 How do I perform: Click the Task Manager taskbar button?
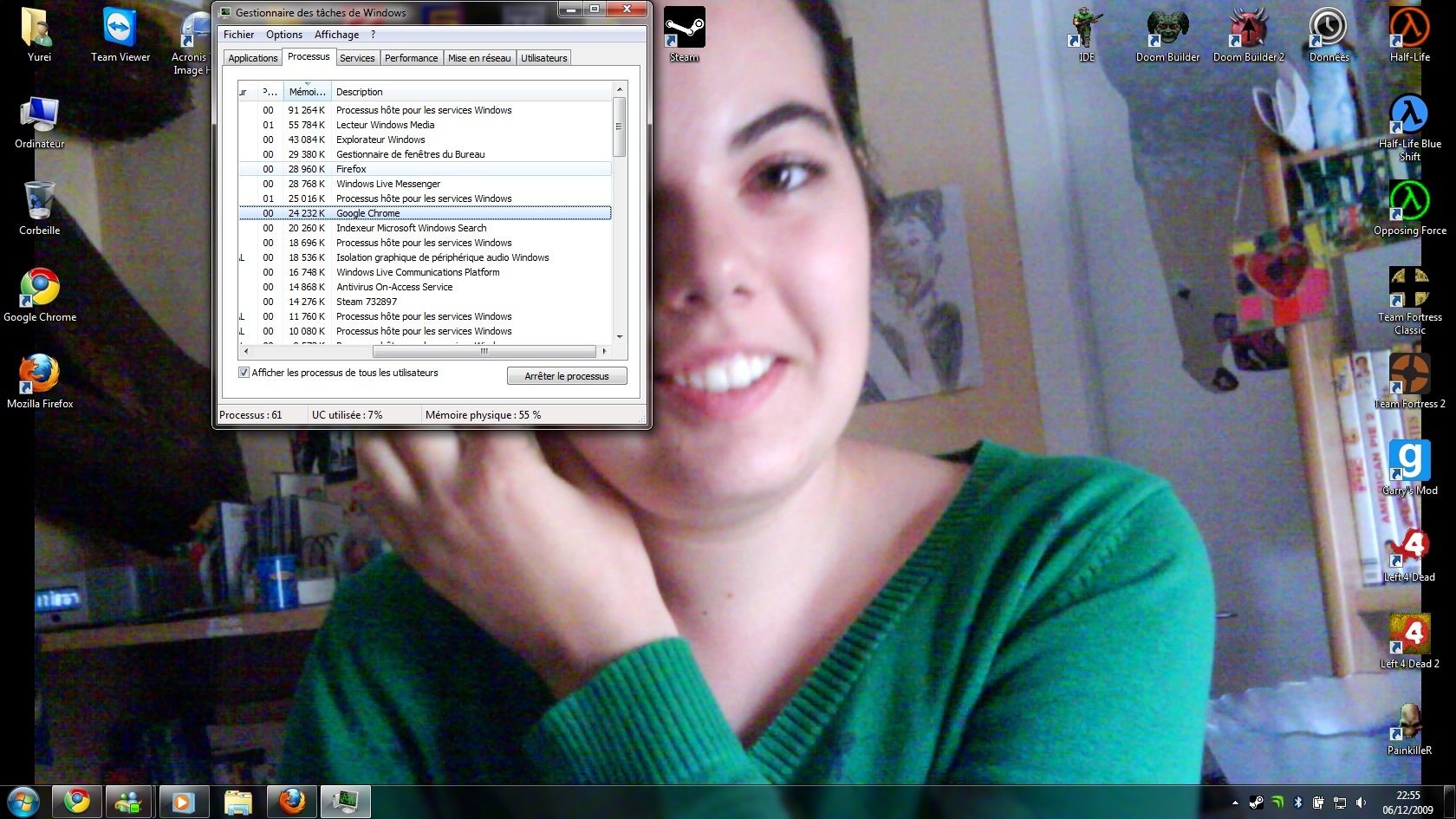pos(346,802)
